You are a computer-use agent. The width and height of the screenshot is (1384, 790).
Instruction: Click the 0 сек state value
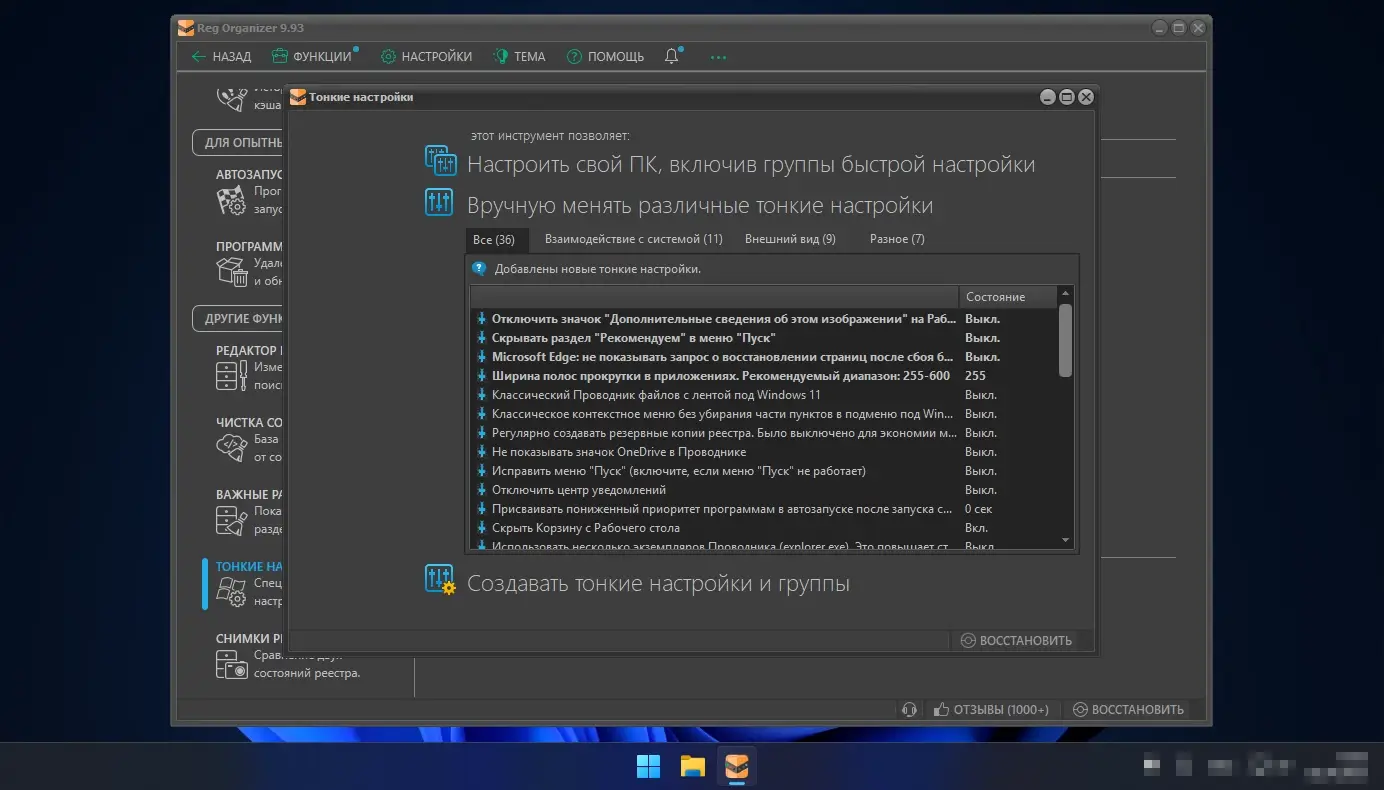978,509
